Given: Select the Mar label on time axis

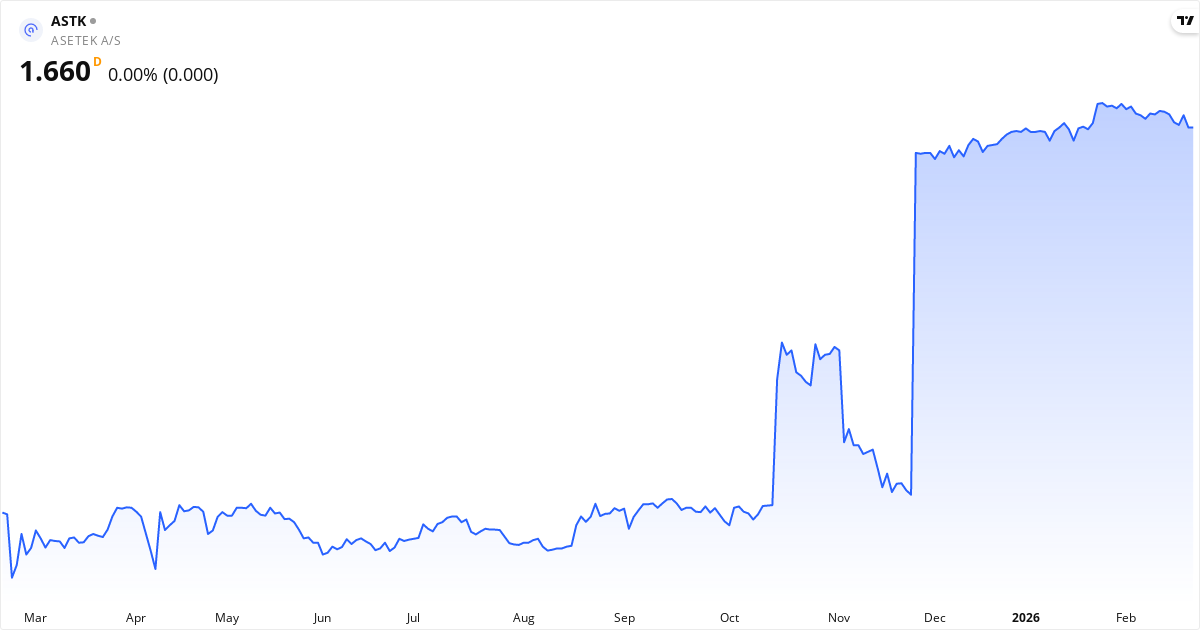Looking at the screenshot, I should (x=35, y=618).
